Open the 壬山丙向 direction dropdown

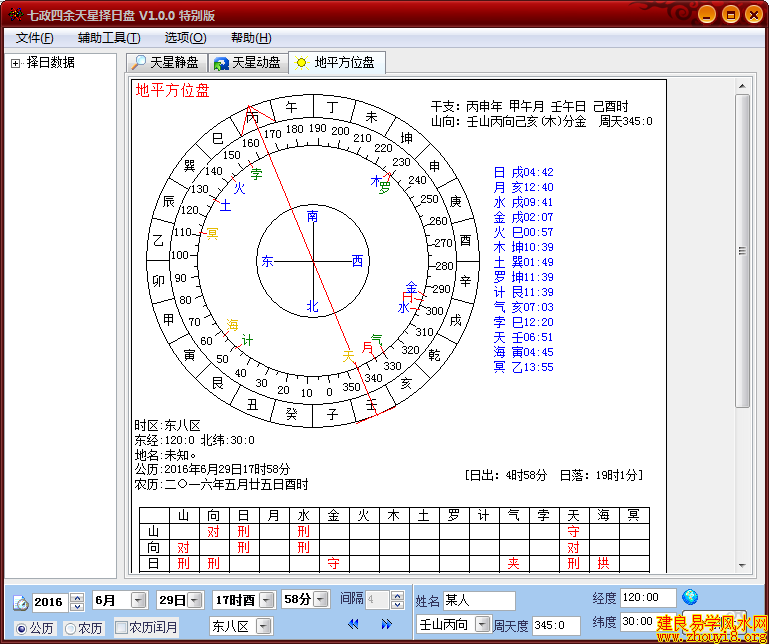[x=483, y=624]
